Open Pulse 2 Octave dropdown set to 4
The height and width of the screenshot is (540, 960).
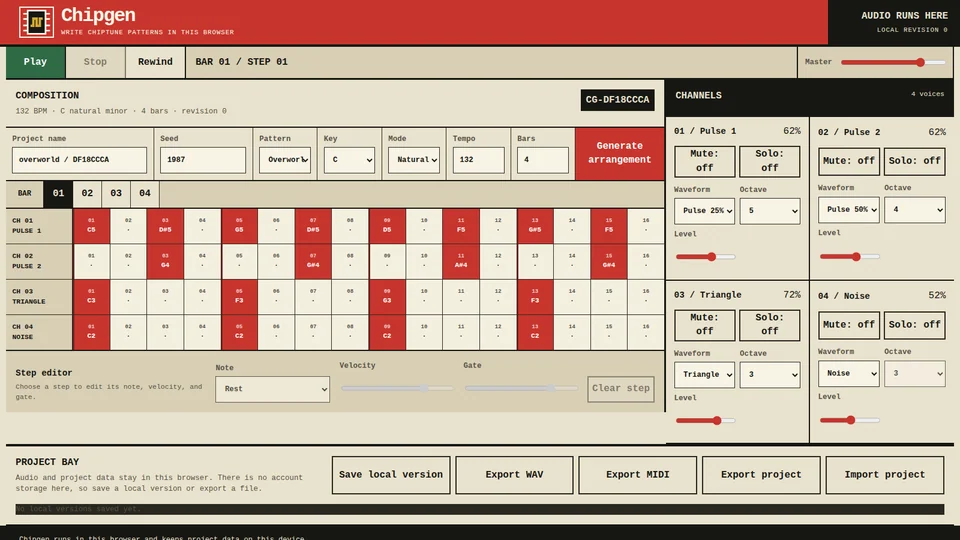(915, 209)
